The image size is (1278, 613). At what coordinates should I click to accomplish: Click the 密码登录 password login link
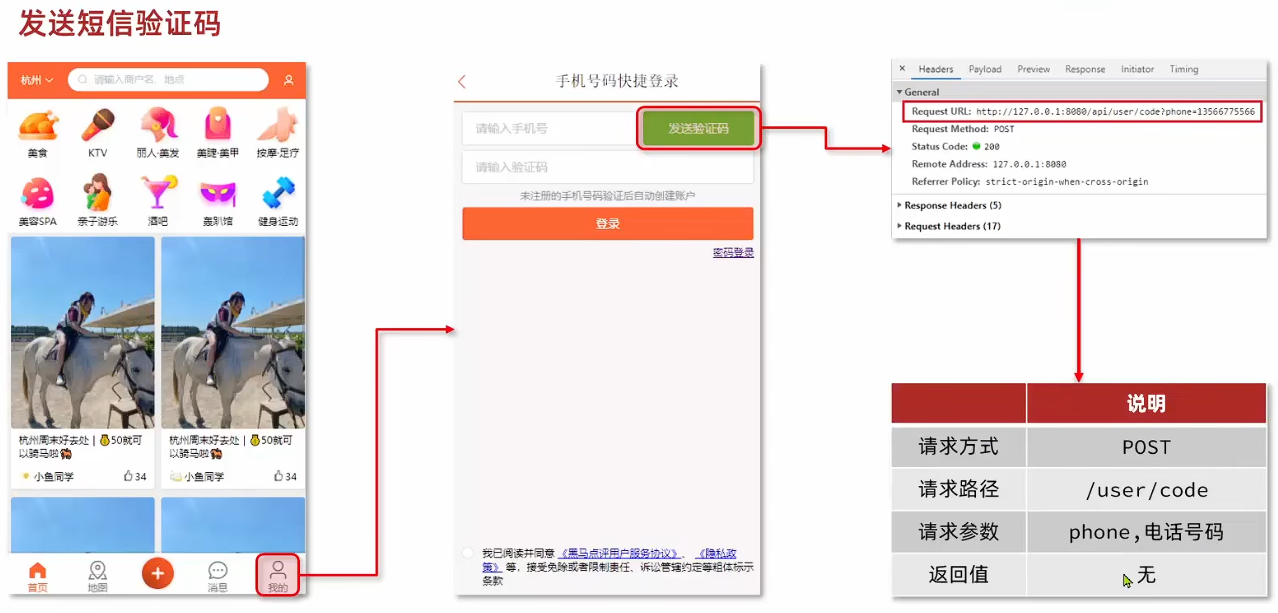click(733, 253)
